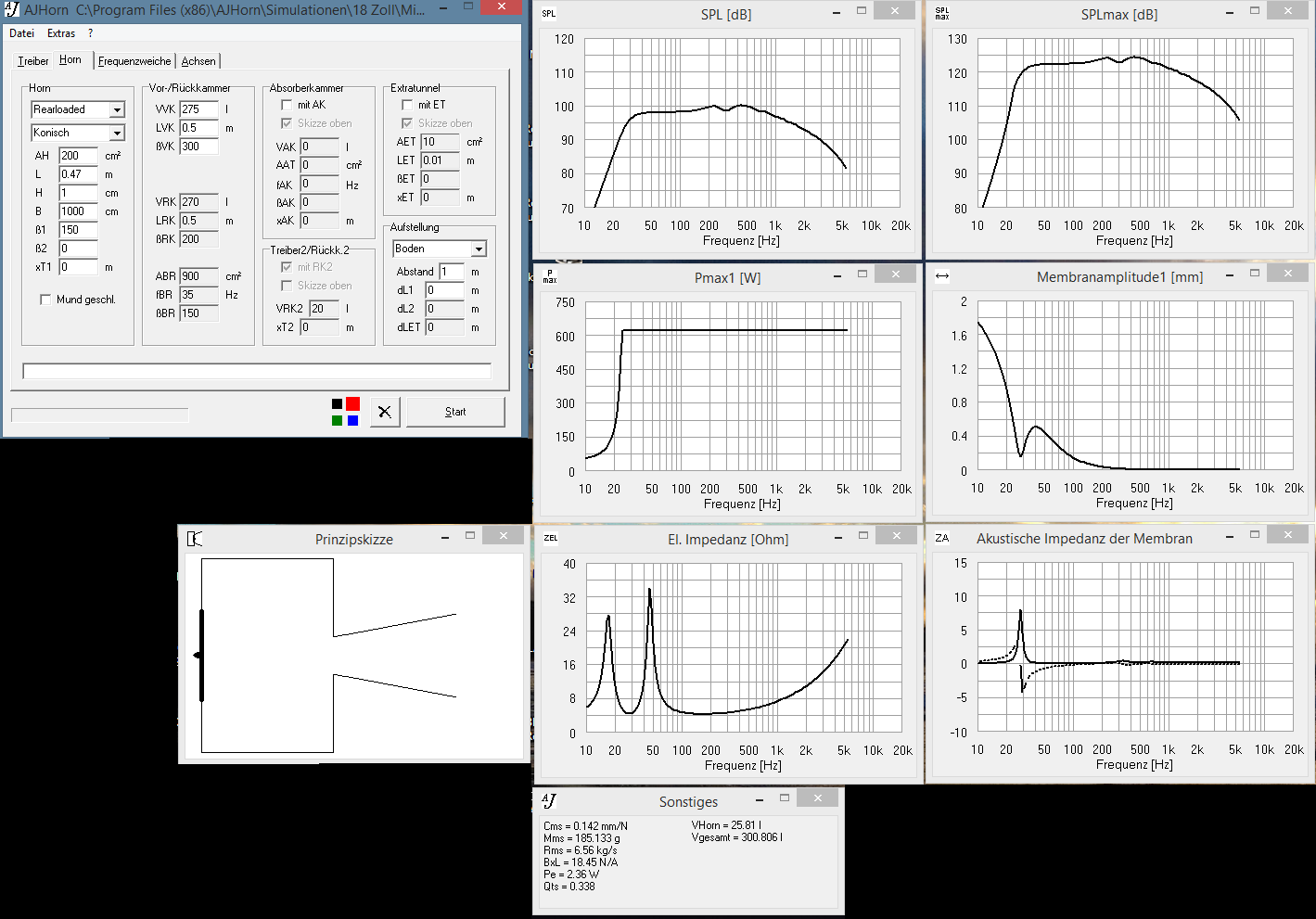Viewport: 1316px width, 919px height.
Task: Toggle the mit AK checkbox
Action: [287, 105]
